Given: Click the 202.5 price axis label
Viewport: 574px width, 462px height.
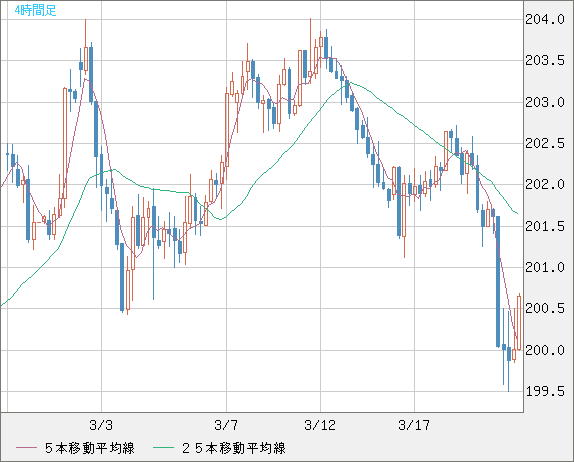Looking at the screenshot, I should coord(545,144).
